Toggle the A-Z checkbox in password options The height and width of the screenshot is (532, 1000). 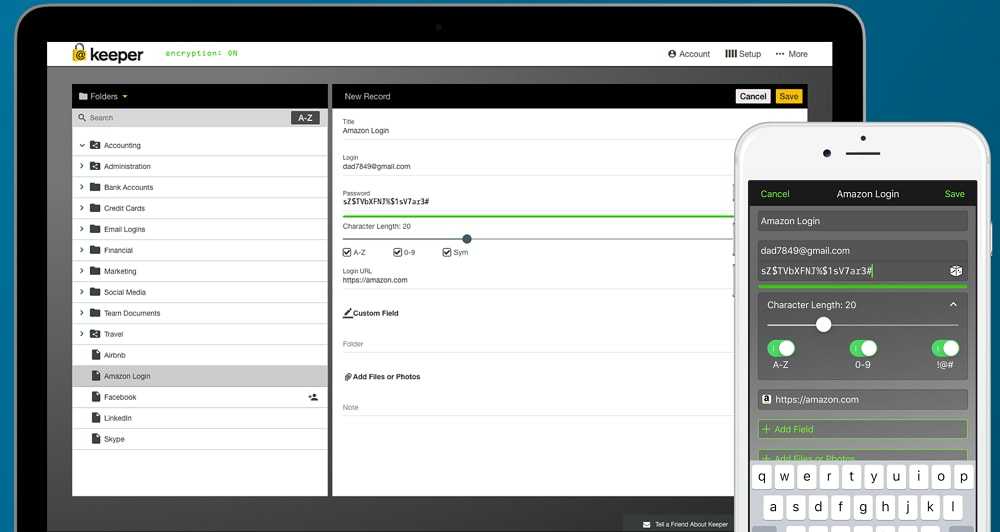[x=347, y=253]
